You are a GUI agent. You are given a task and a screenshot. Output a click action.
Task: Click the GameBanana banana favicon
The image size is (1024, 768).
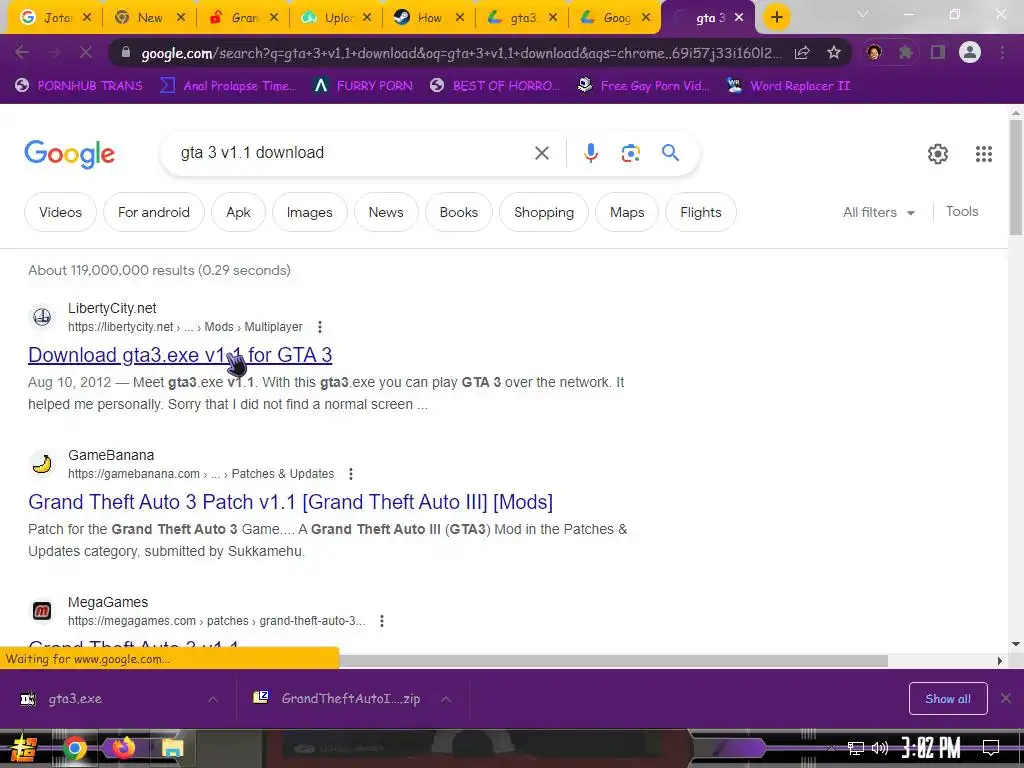pos(42,464)
